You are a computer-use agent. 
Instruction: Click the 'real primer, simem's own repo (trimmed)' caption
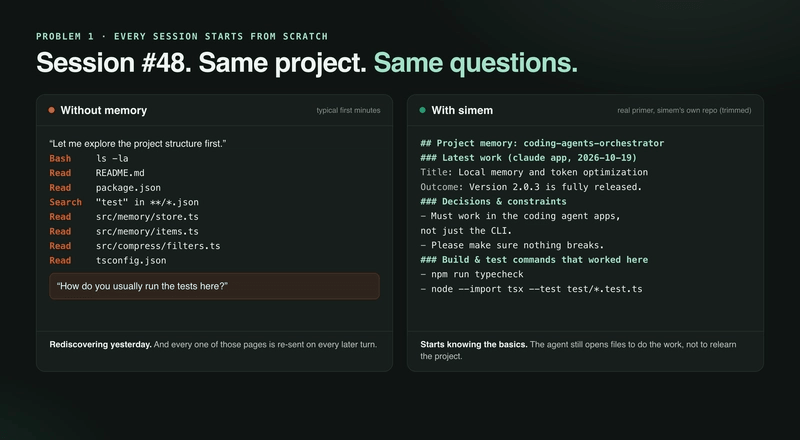[x=684, y=110]
